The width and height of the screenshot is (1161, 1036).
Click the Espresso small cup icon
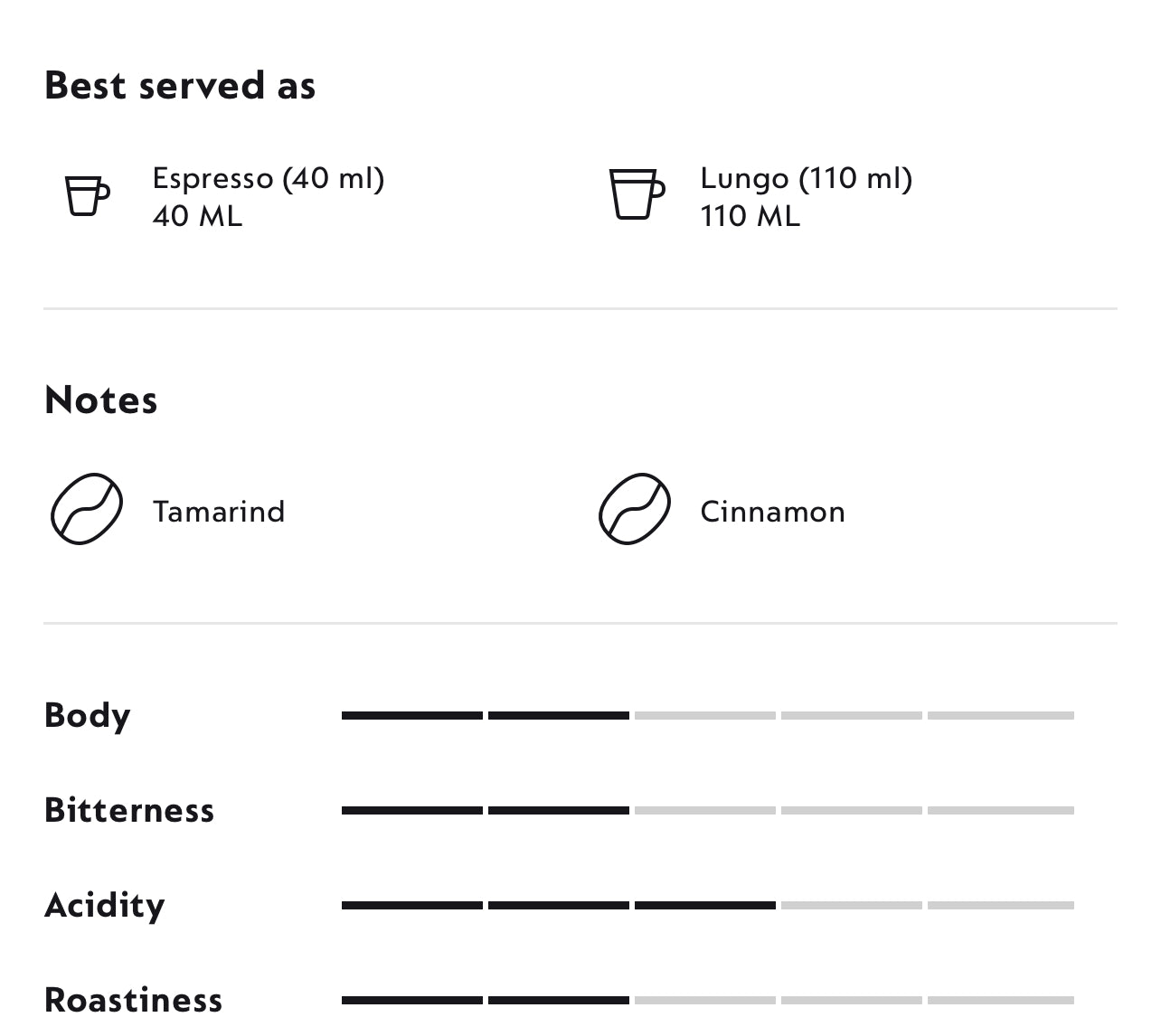[x=87, y=195]
